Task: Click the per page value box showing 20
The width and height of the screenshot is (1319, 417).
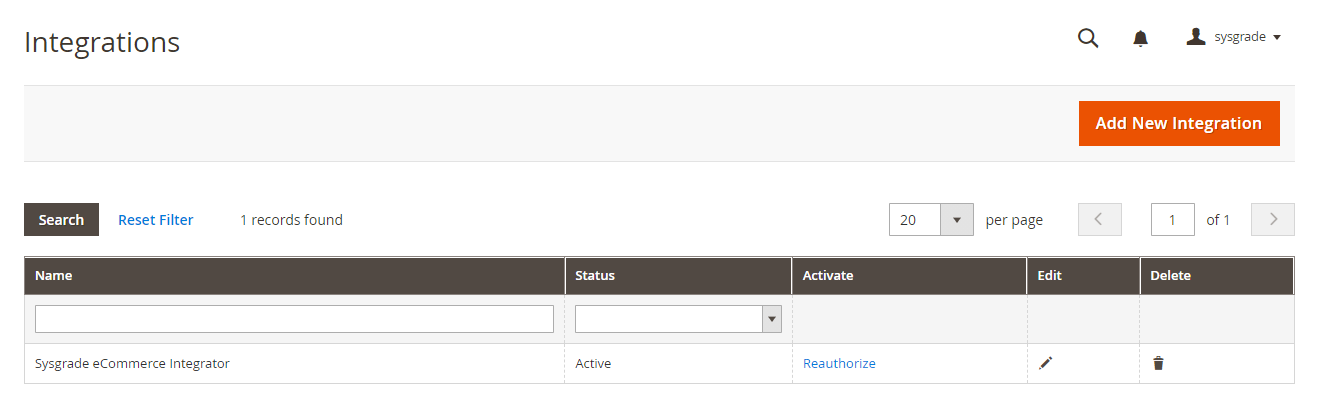Action: click(x=915, y=220)
